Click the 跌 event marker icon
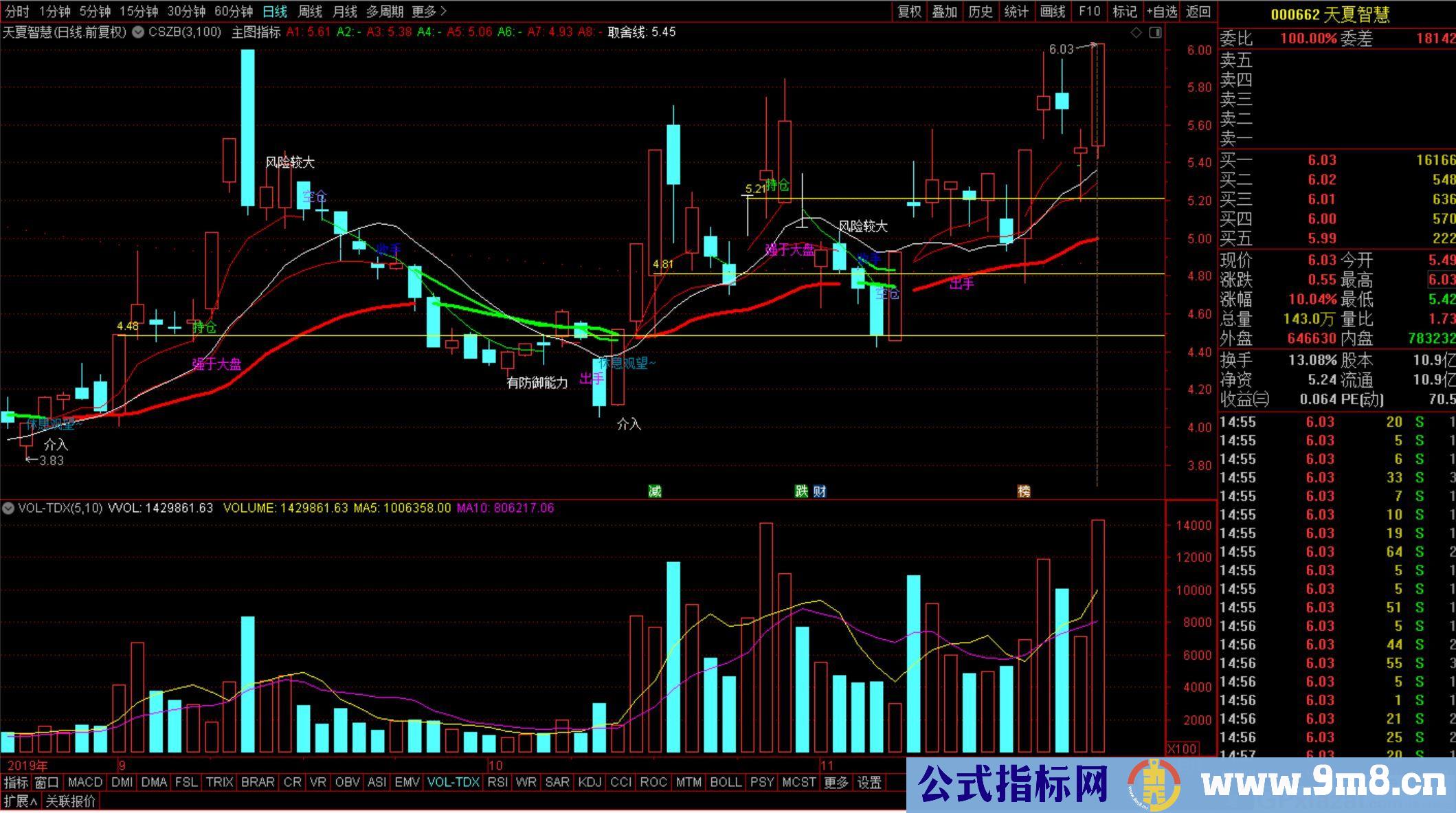This screenshot has width=1456, height=813. tap(801, 491)
